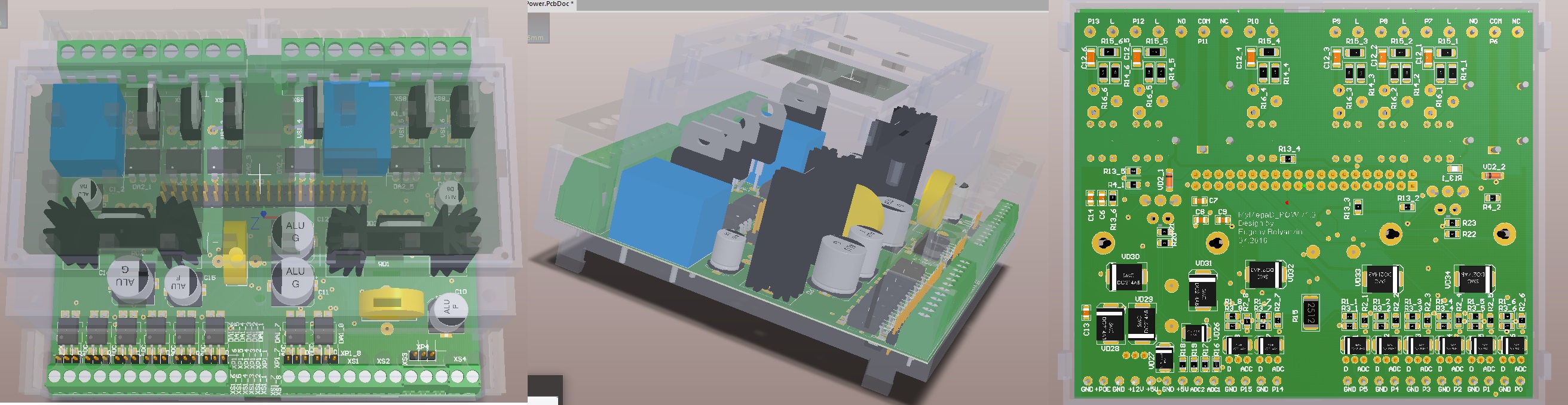
Task: Click the XP1_8 header label
Action: point(351,352)
